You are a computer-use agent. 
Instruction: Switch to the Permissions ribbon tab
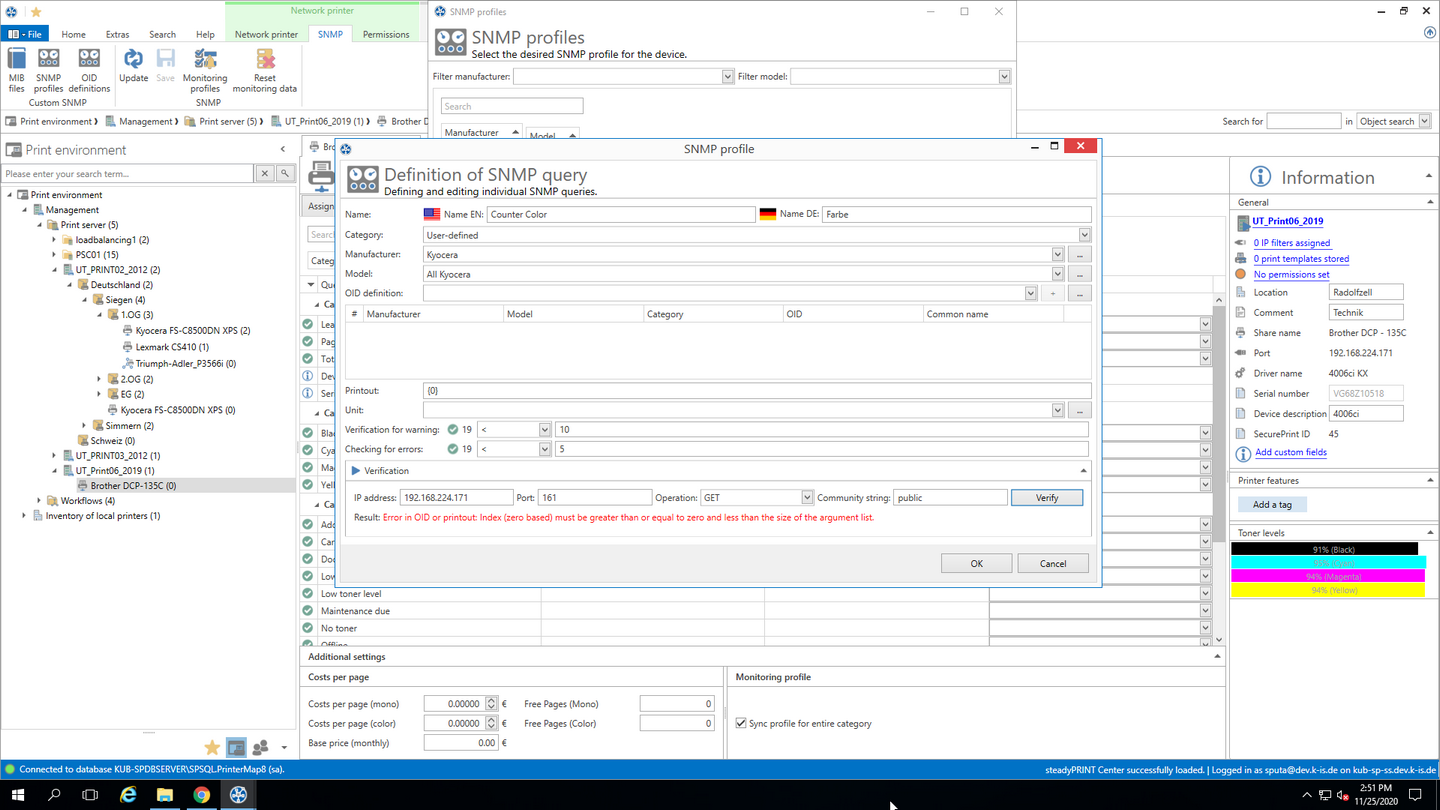[386, 34]
